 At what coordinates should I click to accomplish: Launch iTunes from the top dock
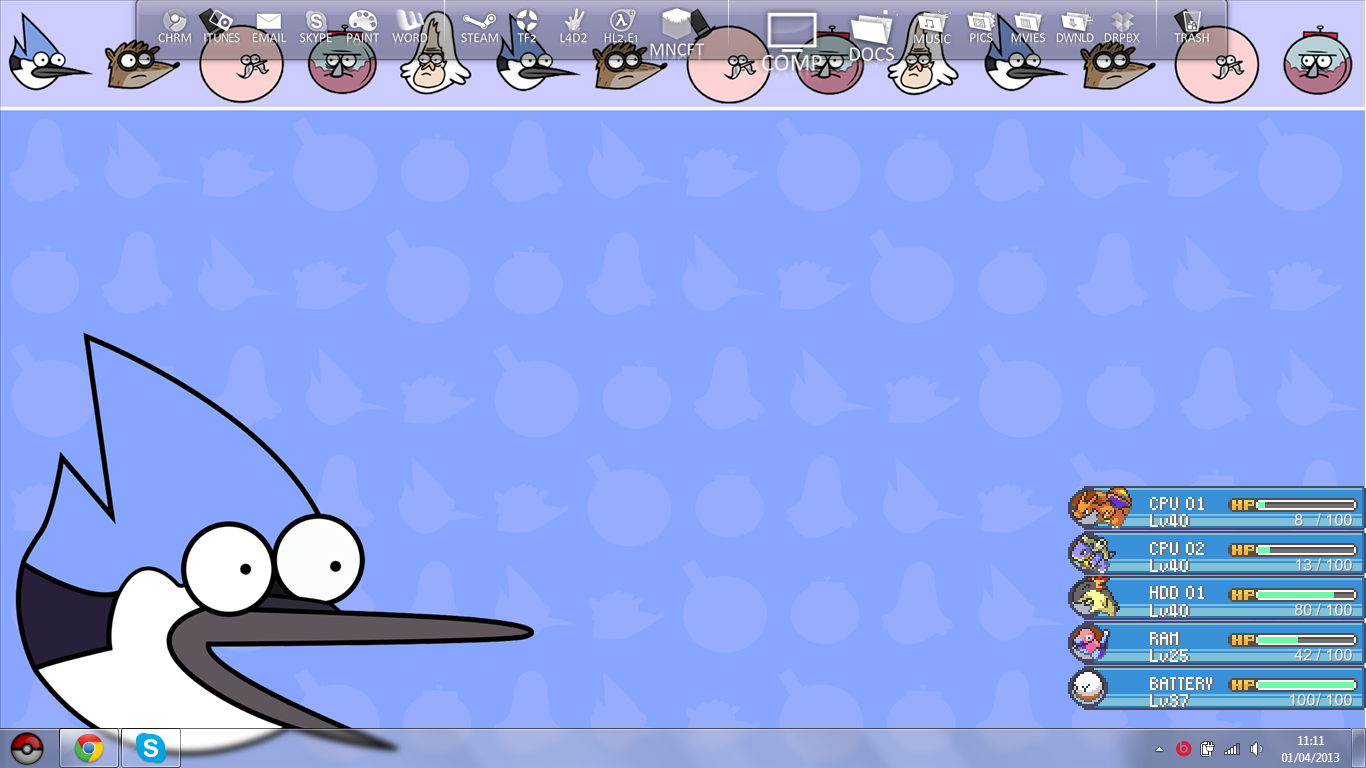(x=220, y=23)
